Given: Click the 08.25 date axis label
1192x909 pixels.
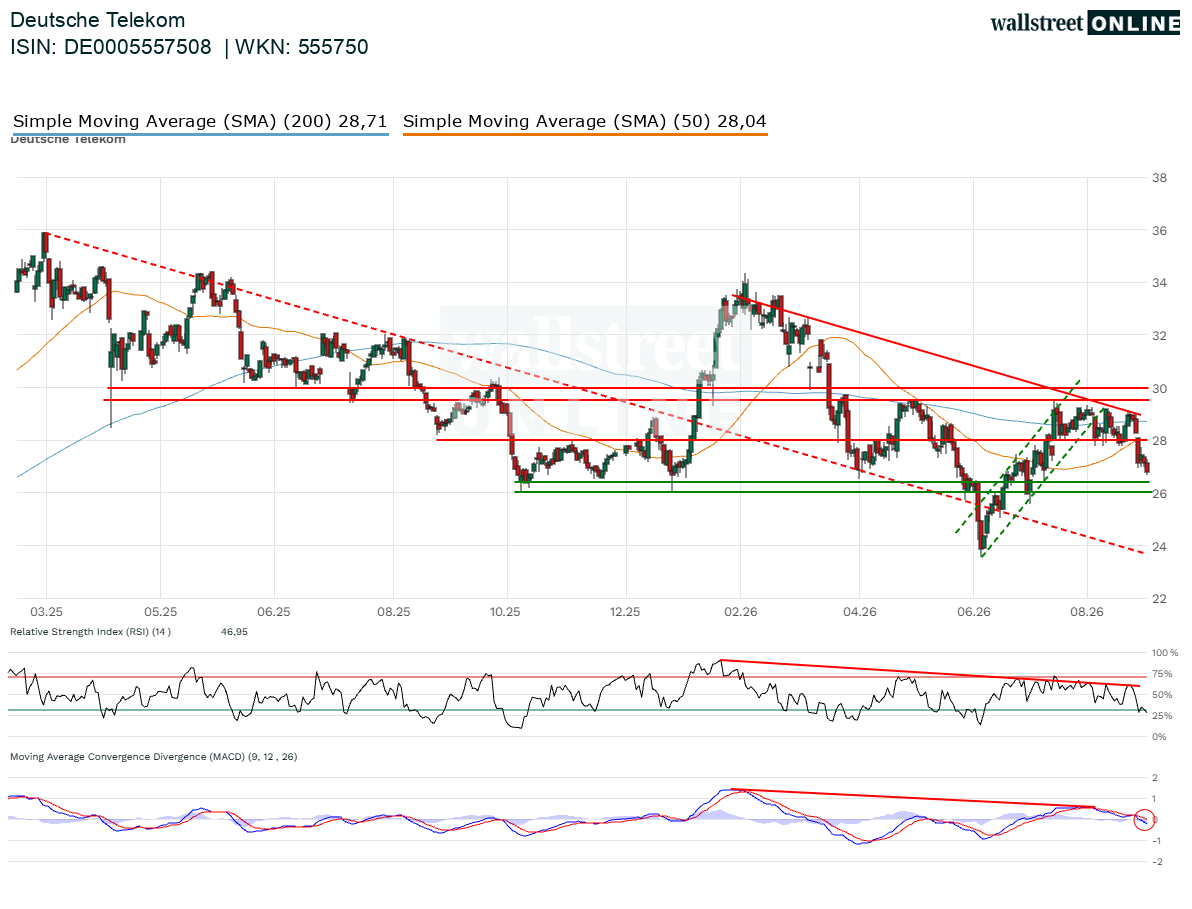Looking at the screenshot, I should [x=394, y=612].
